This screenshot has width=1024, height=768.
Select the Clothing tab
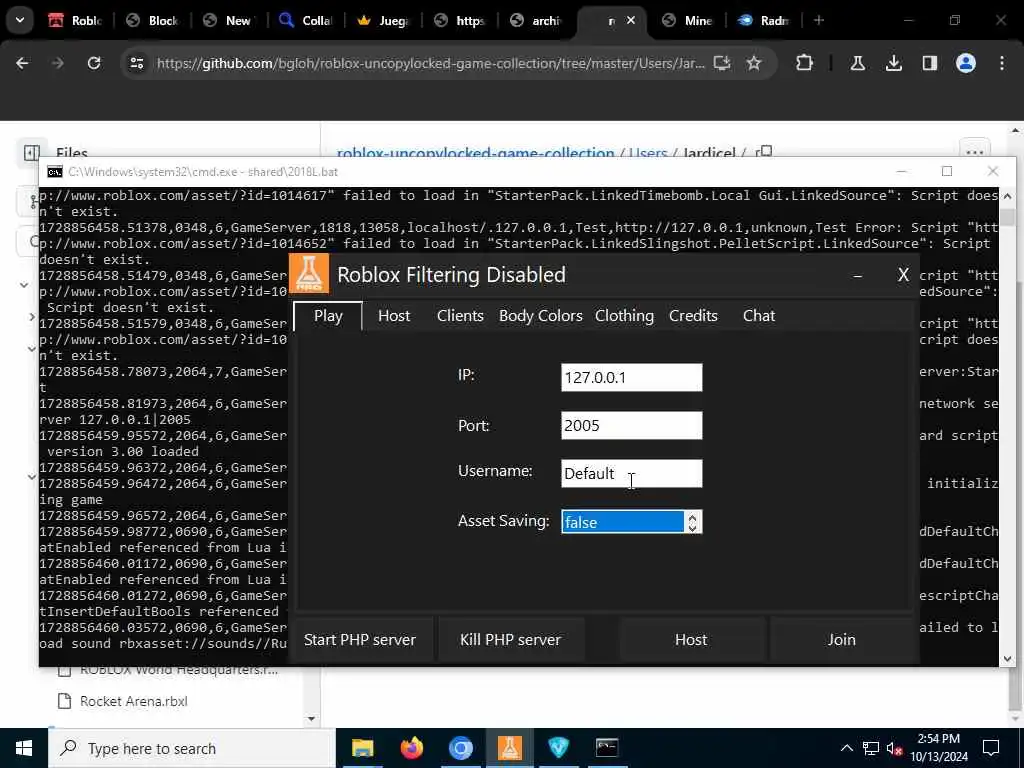click(x=624, y=316)
